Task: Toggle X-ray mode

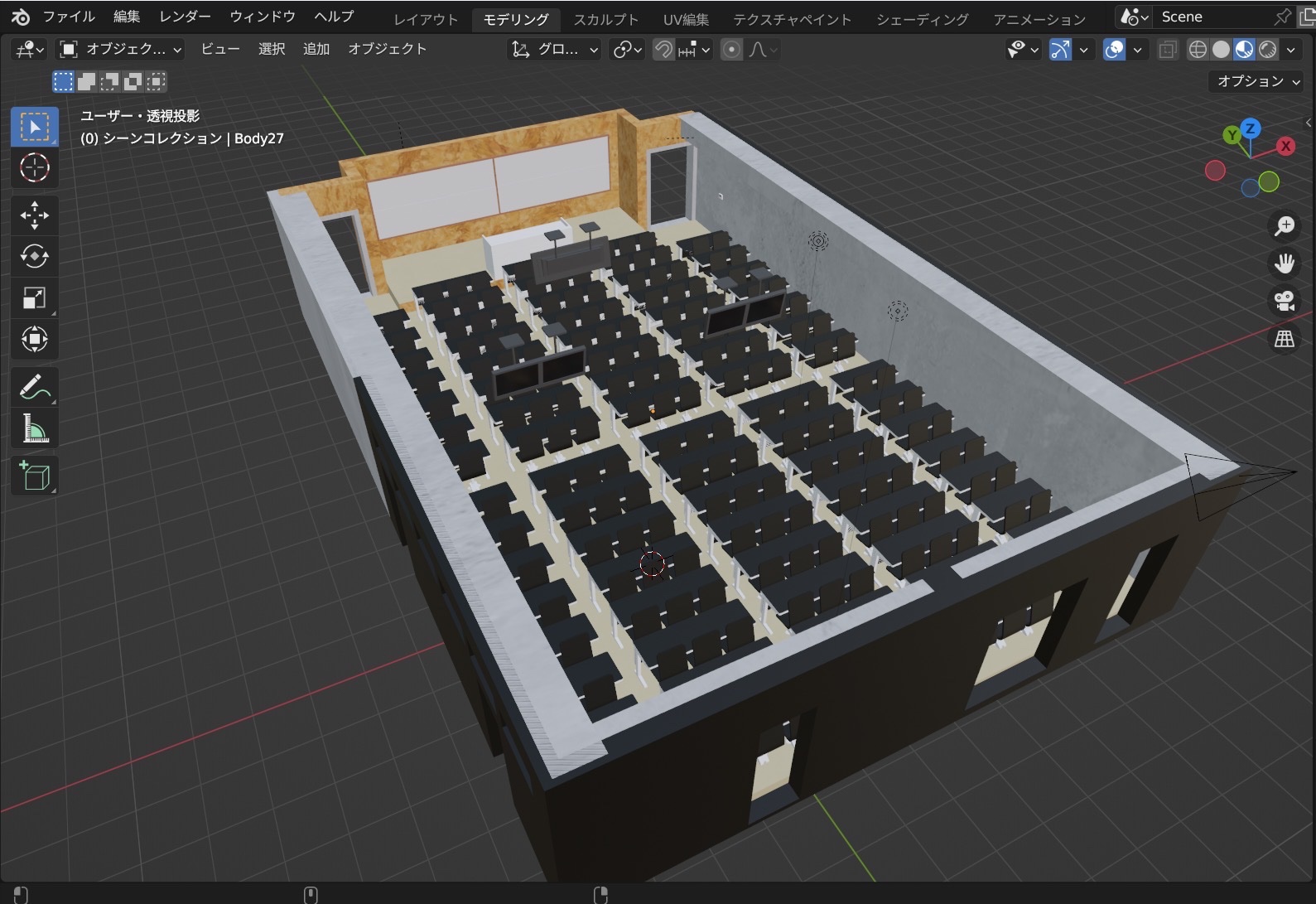Action: point(1168,50)
